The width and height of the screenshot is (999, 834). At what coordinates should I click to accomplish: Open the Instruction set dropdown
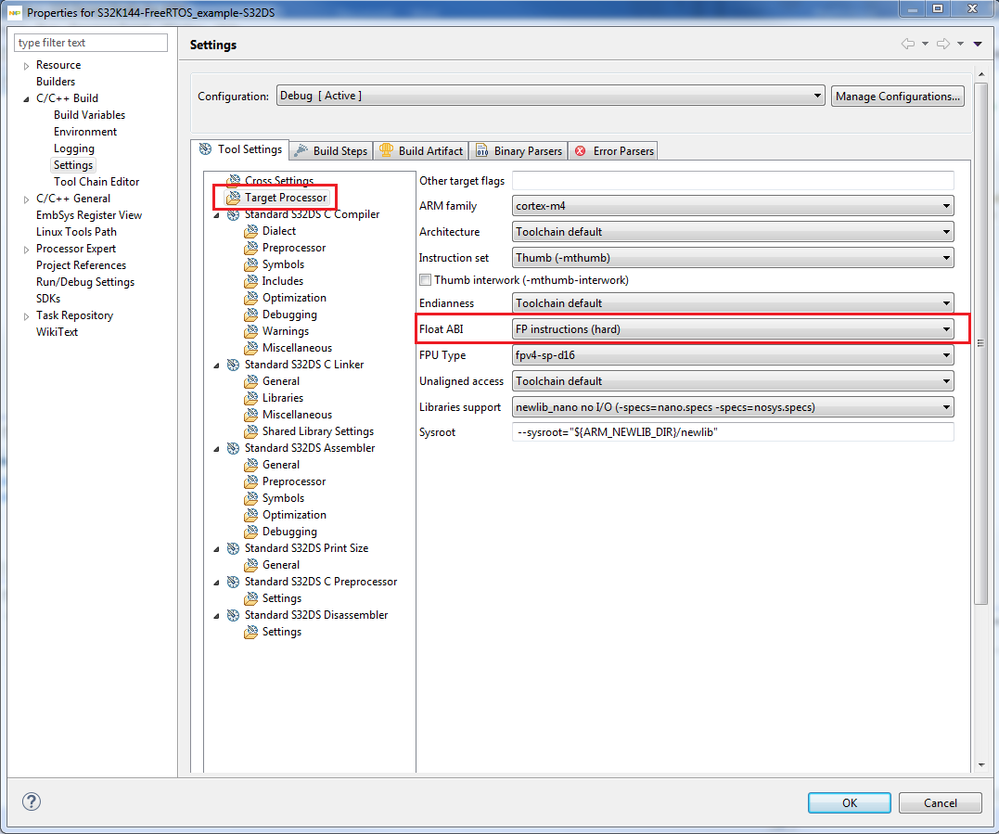(x=733, y=258)
